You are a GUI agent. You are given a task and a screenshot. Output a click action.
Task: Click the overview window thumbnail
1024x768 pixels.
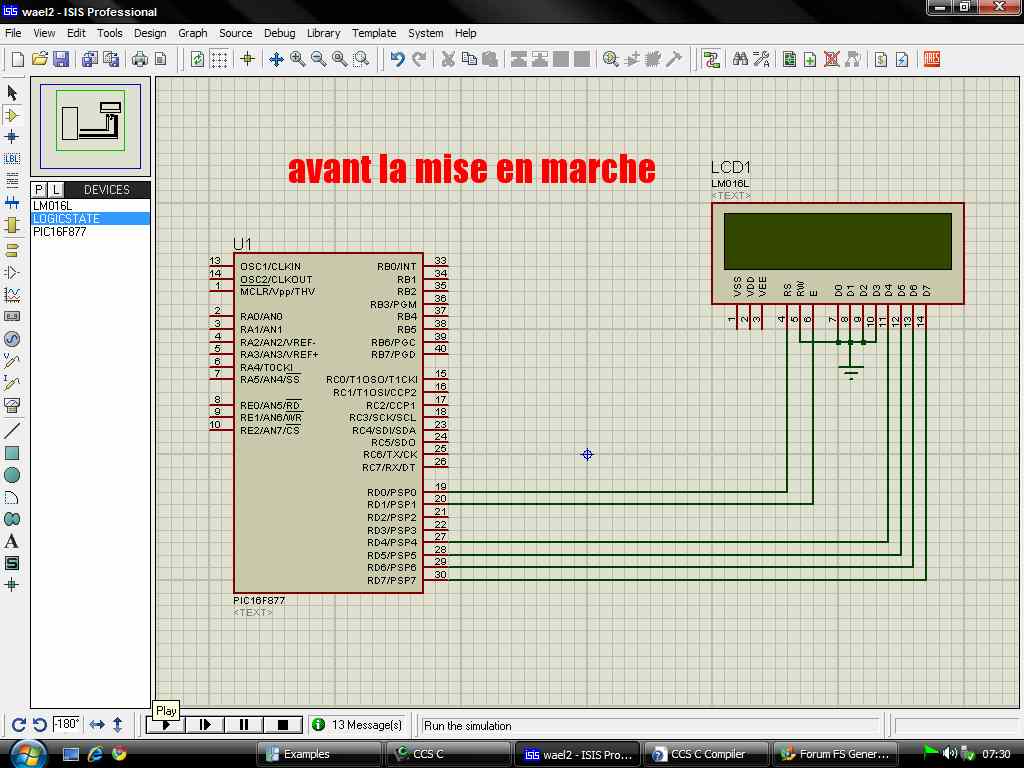[x=90, y=126]
